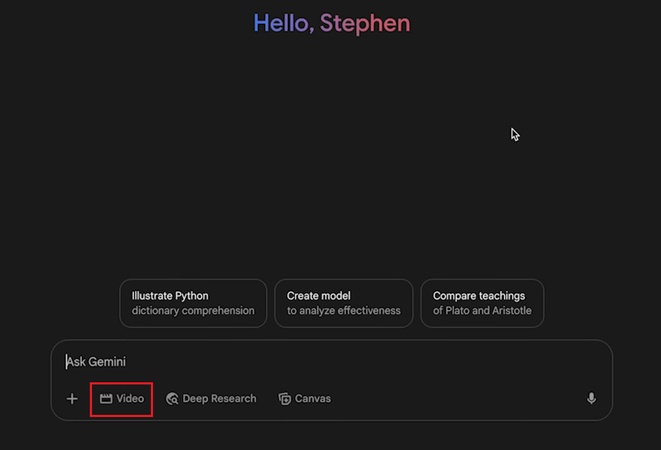Screen dimensions: 661x450
Task: Open the Deep Research tool
Action: click(211, 399)
